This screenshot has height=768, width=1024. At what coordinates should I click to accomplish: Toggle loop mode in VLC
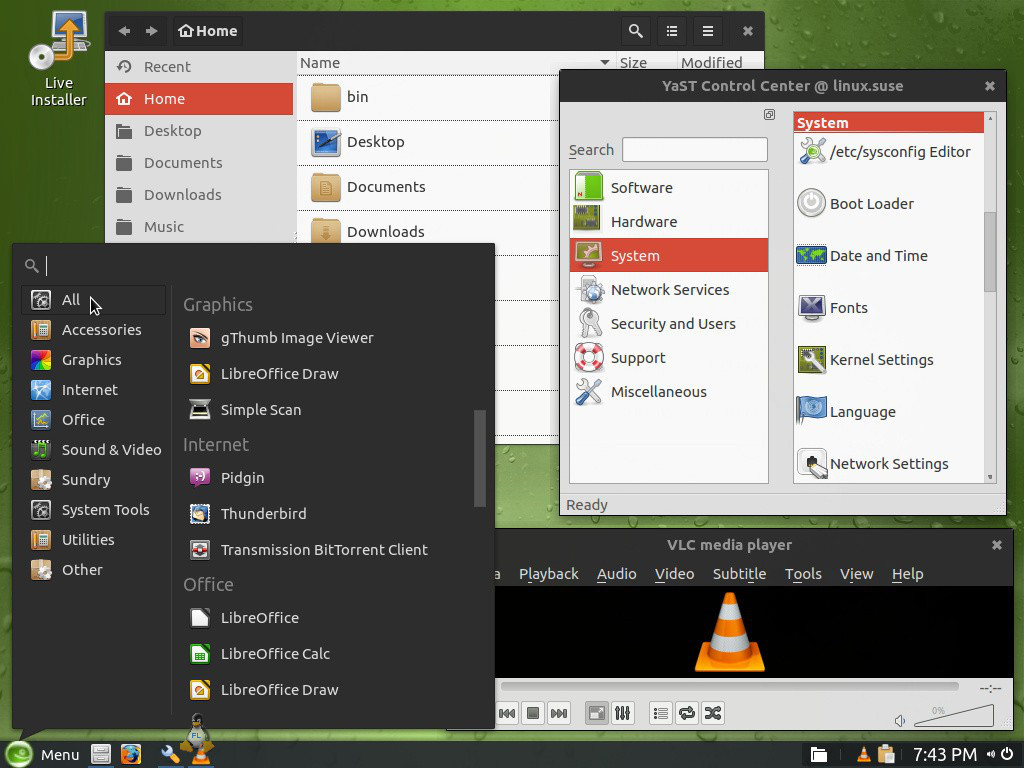pyautogui.click(x=686, y=713)
